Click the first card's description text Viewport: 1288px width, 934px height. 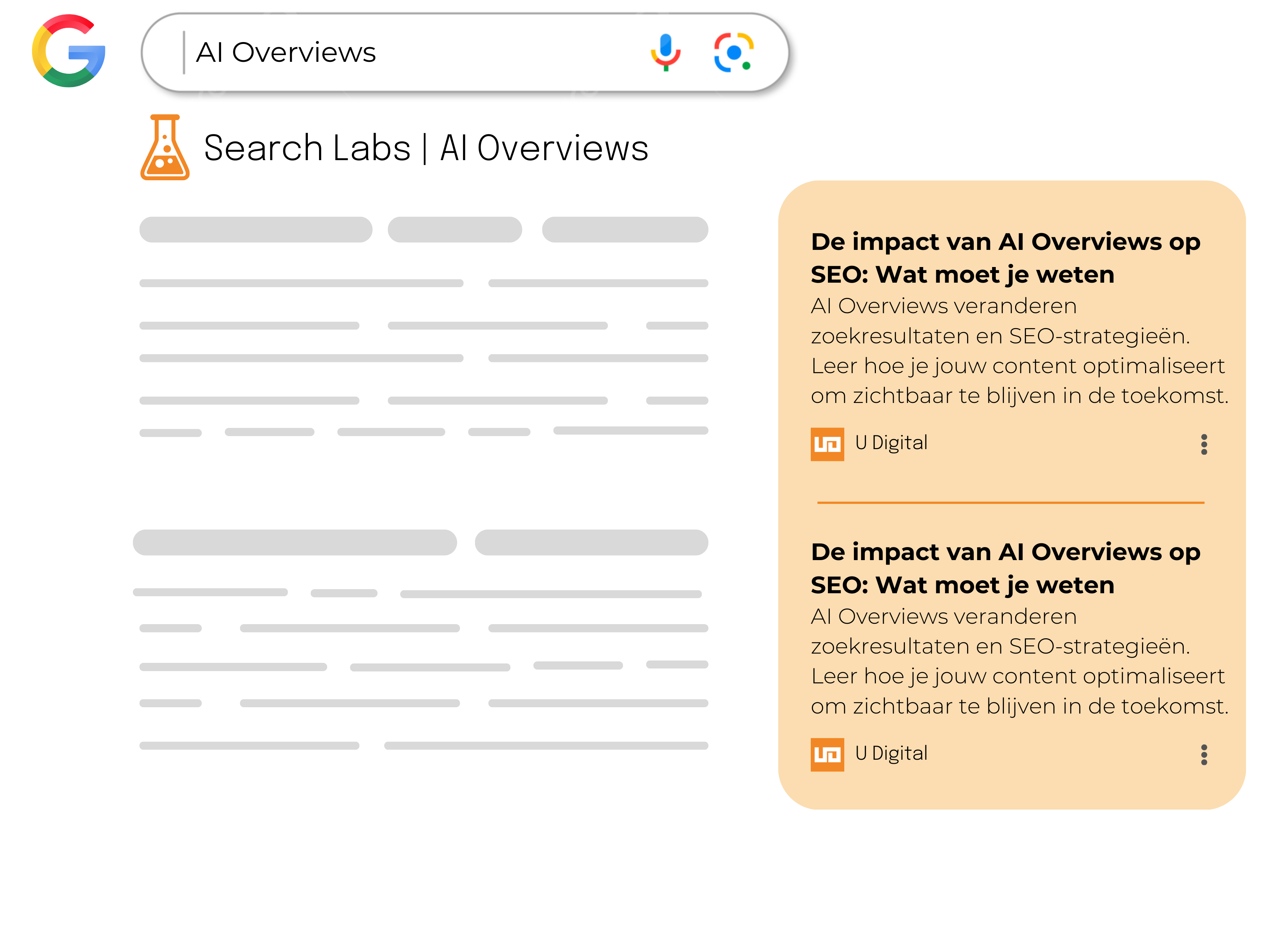[x=1019, y=350]
